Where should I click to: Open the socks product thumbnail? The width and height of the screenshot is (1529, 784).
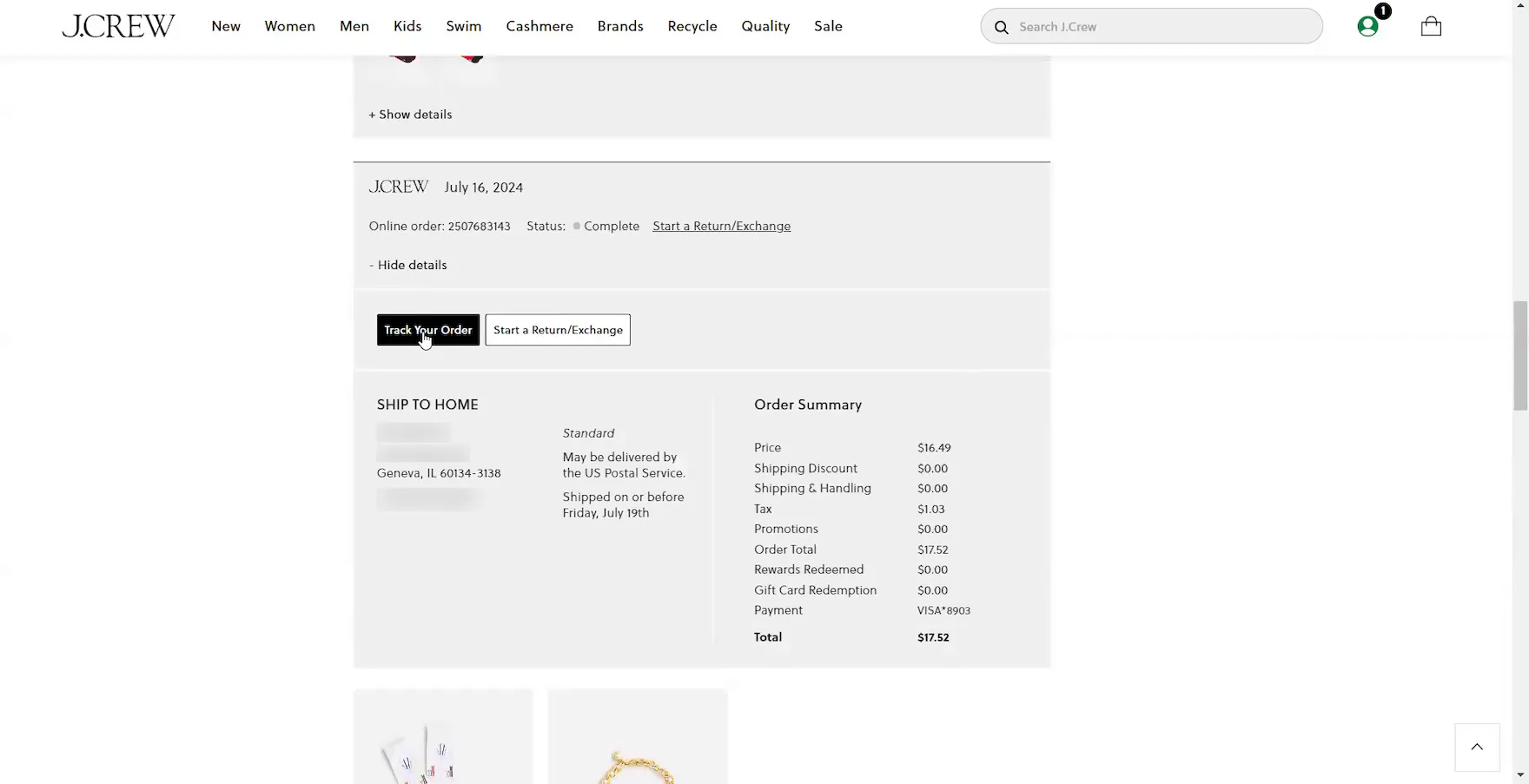(x=443, y=736)
